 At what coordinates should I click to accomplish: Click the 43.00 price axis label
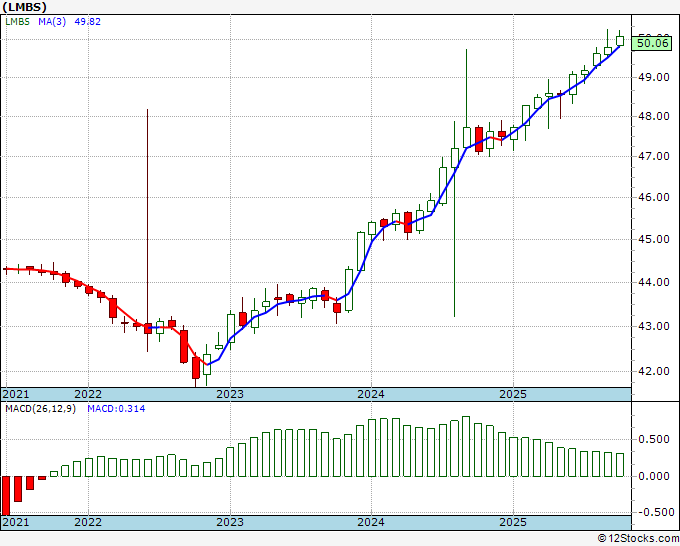pyautogui.click(x=654, y=326)
